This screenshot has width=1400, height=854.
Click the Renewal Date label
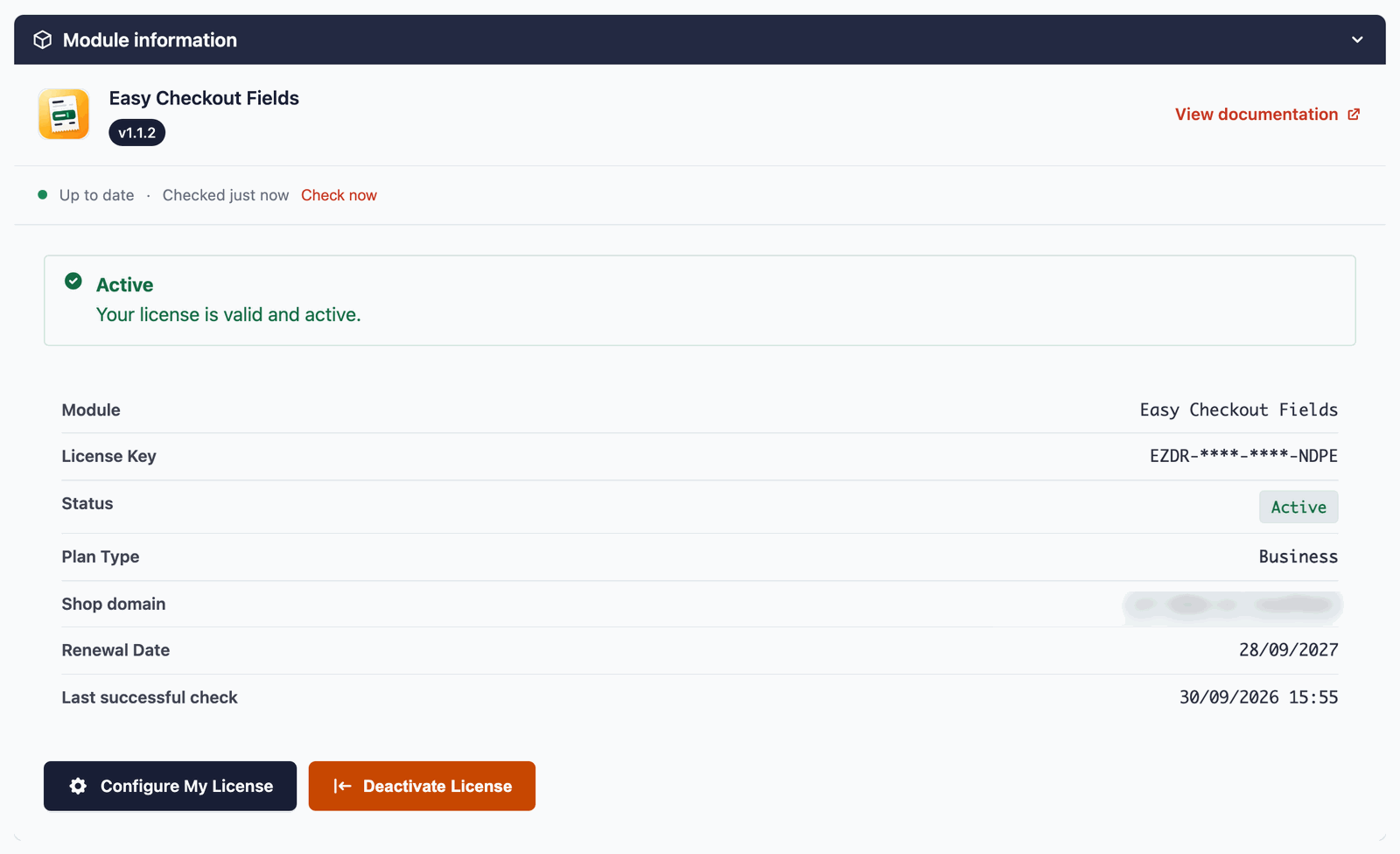(115, 650)
